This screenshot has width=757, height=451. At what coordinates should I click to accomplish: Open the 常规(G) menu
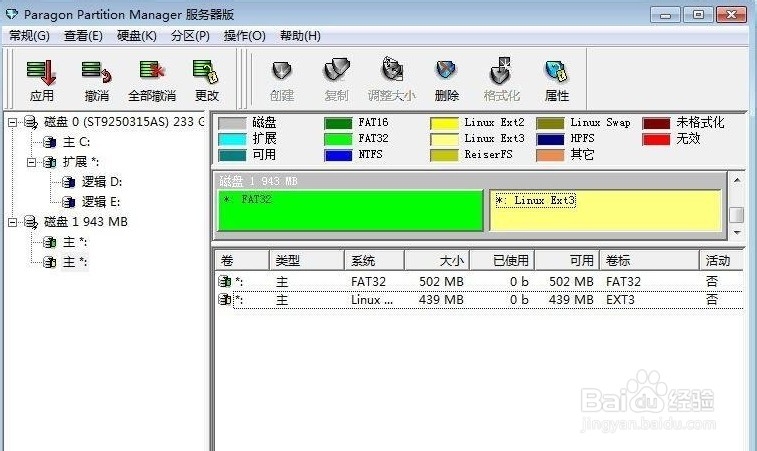coord(29,36)
